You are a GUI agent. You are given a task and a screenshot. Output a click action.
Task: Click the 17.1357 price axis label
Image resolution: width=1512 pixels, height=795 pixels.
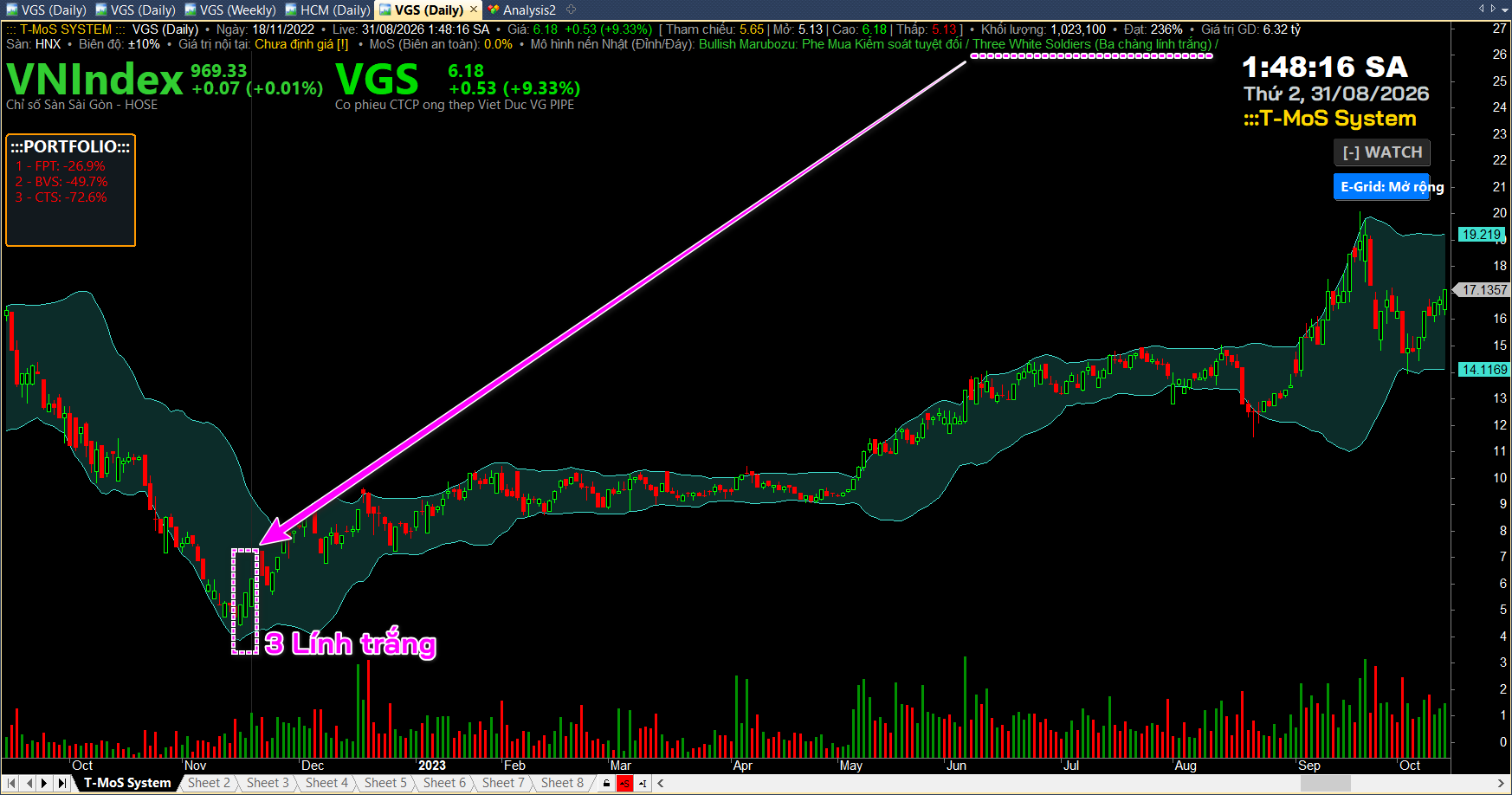click(x=1482, y=290)
